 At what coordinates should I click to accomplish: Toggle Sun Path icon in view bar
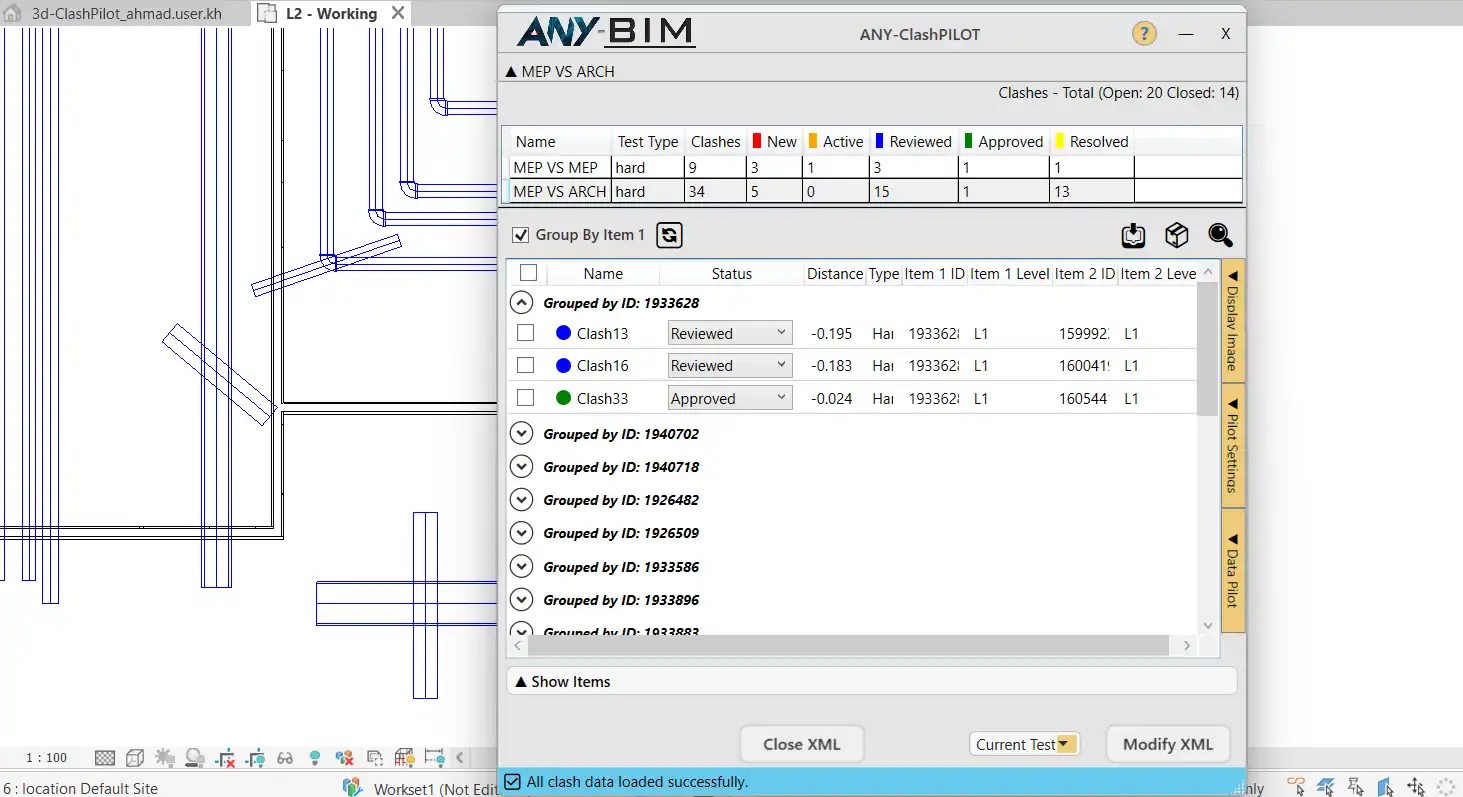(x=165, y=758)
